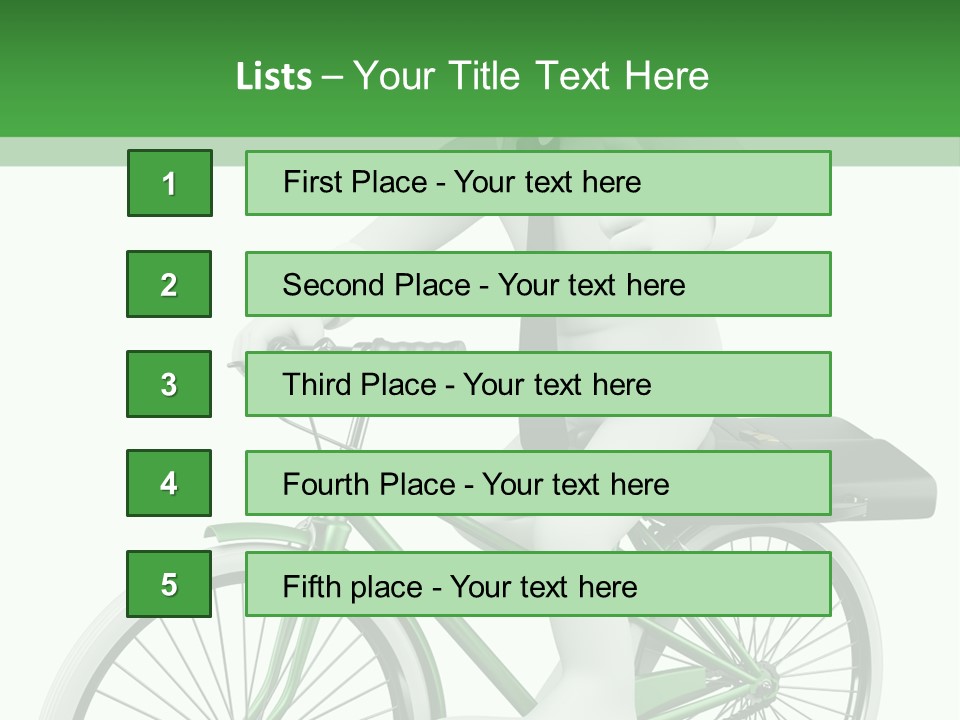Image resolution: width=960 pixels, height=720 pixels.
Task: Click "Your Title Text Here" title text
Action: (x=531, y=76)
